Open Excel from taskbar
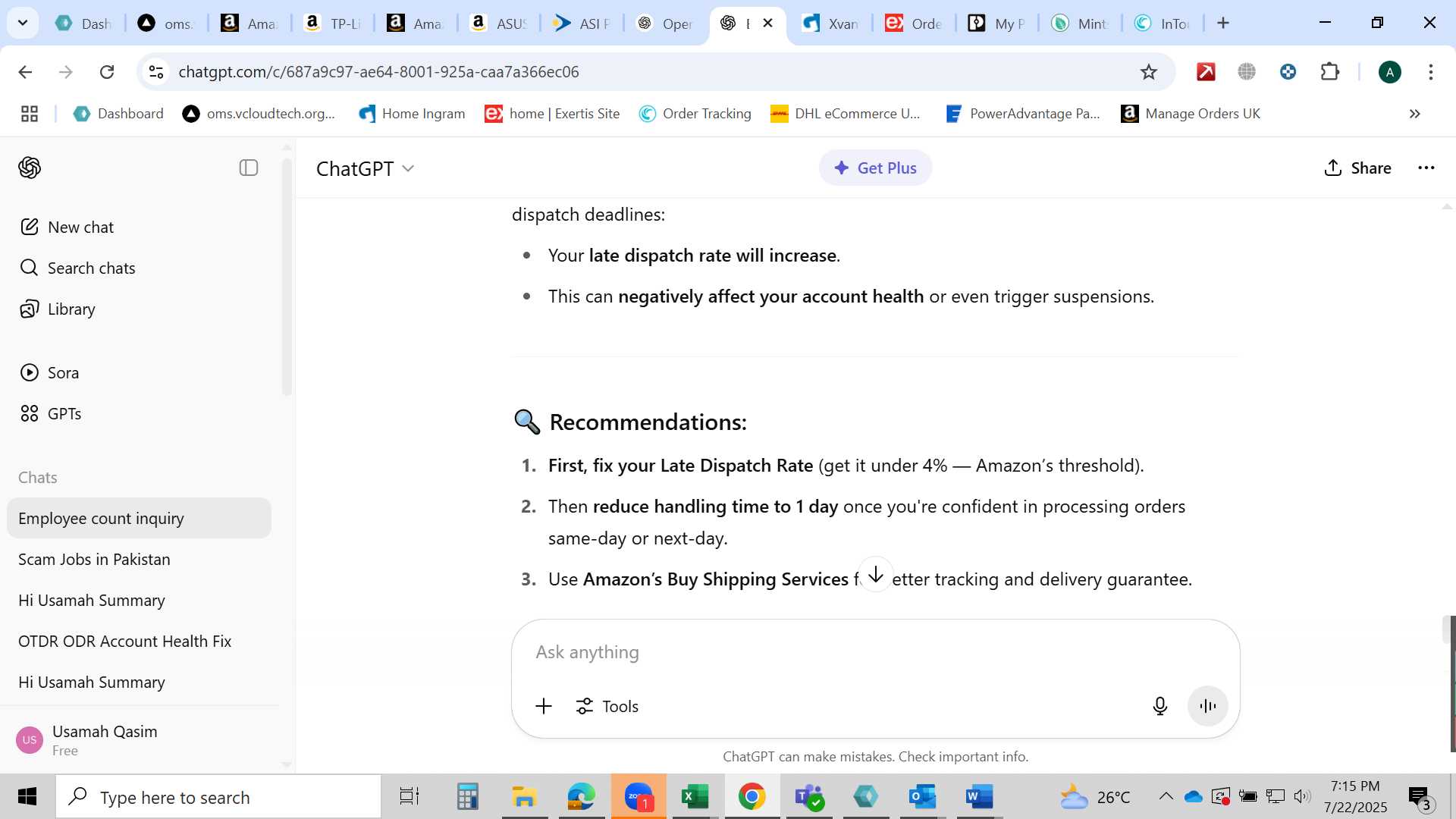Viewport: 1456px width, 819px height. coord(695,796)
